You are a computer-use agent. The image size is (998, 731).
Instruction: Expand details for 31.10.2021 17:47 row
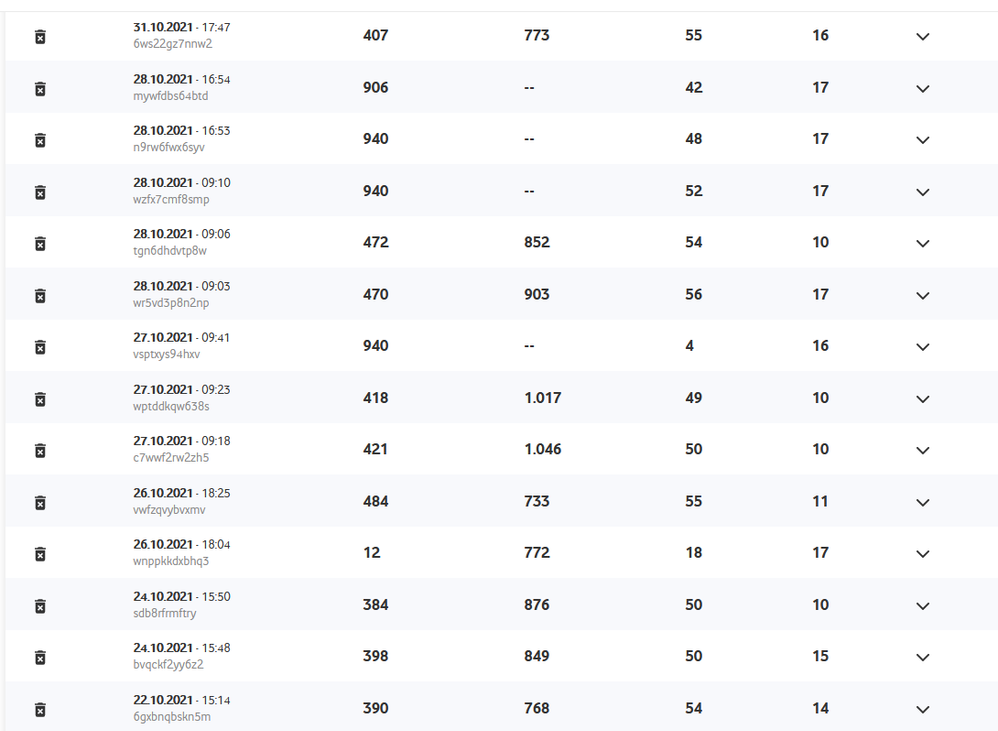922,37
